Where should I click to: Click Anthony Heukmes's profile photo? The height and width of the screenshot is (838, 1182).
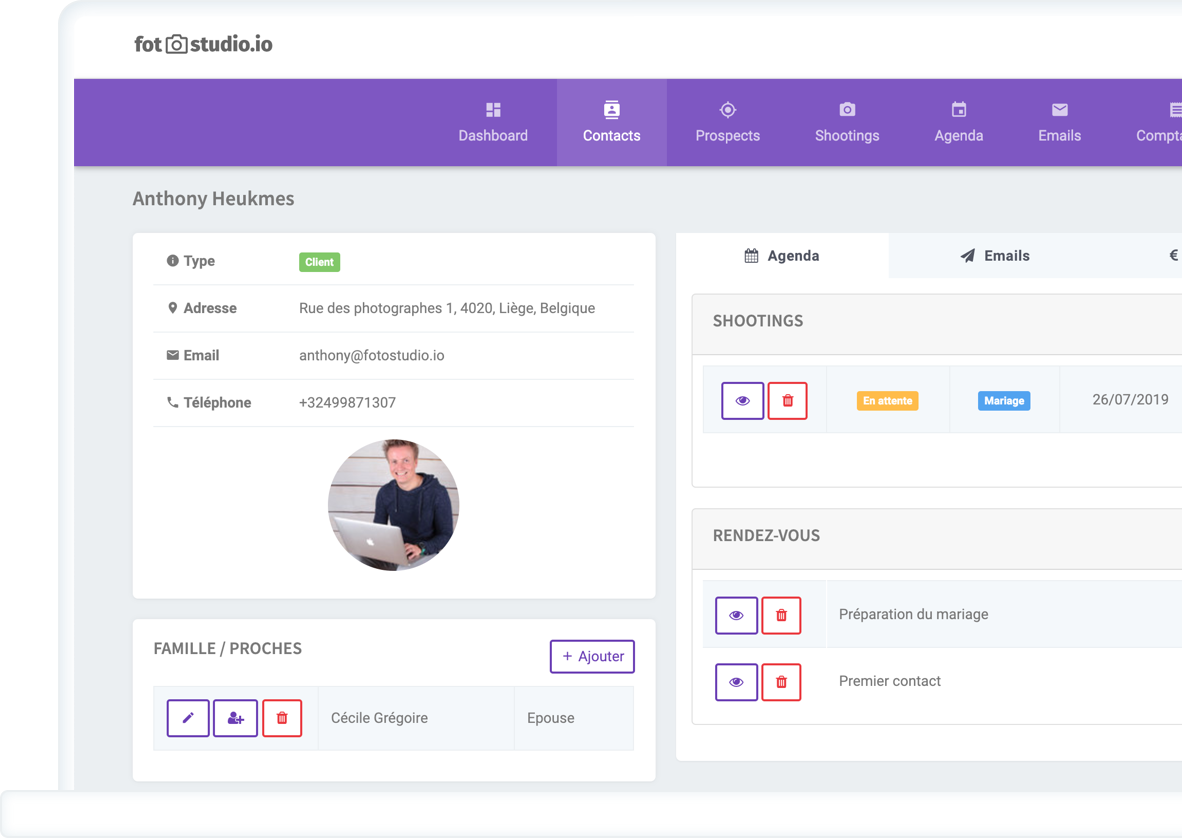(393, 505)
